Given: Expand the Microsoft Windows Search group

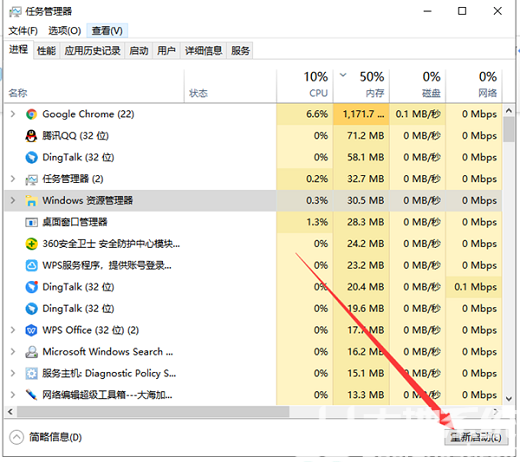Looking at the screenshot, I should point(13,352).
